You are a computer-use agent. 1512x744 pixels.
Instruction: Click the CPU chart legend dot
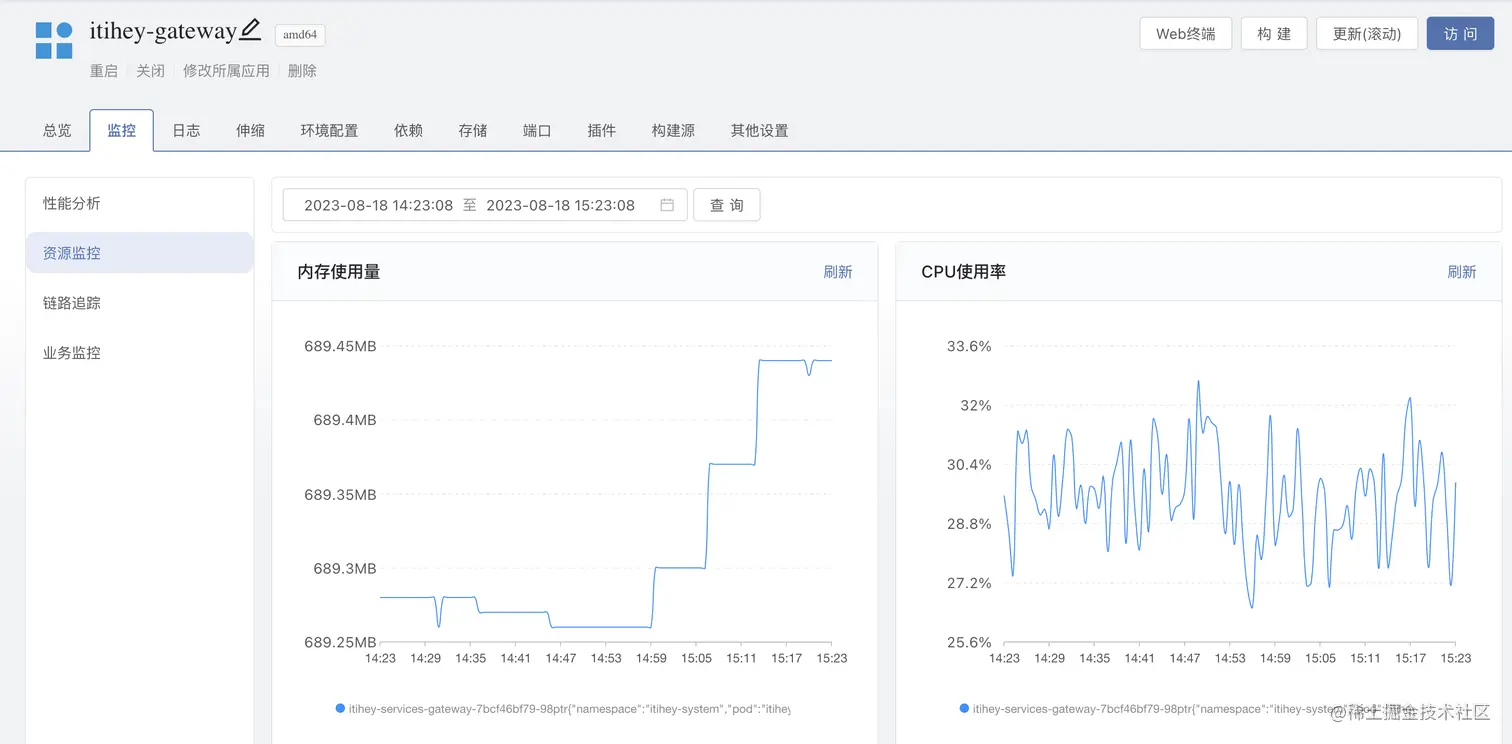pyautogui.click(x=964, y=708)
